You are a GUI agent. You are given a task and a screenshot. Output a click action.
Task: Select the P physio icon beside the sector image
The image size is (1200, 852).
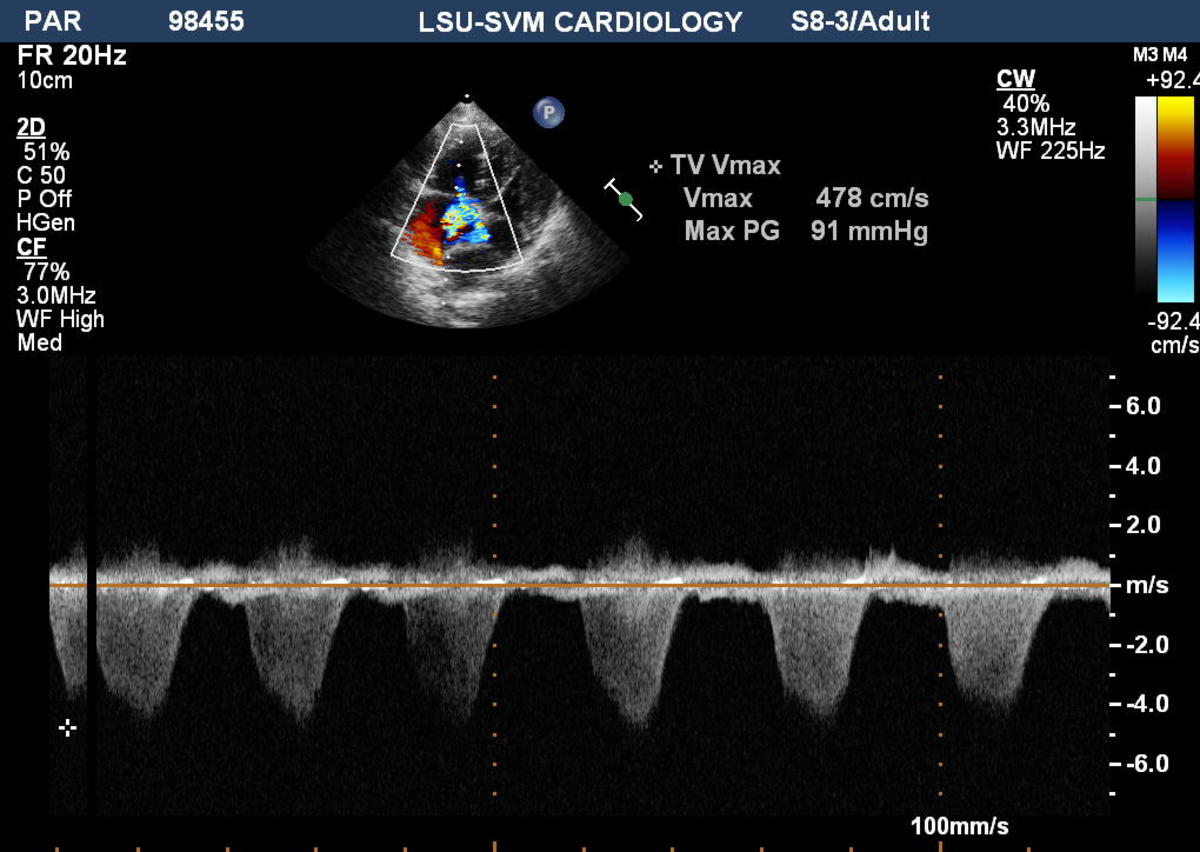coord(548,112)
